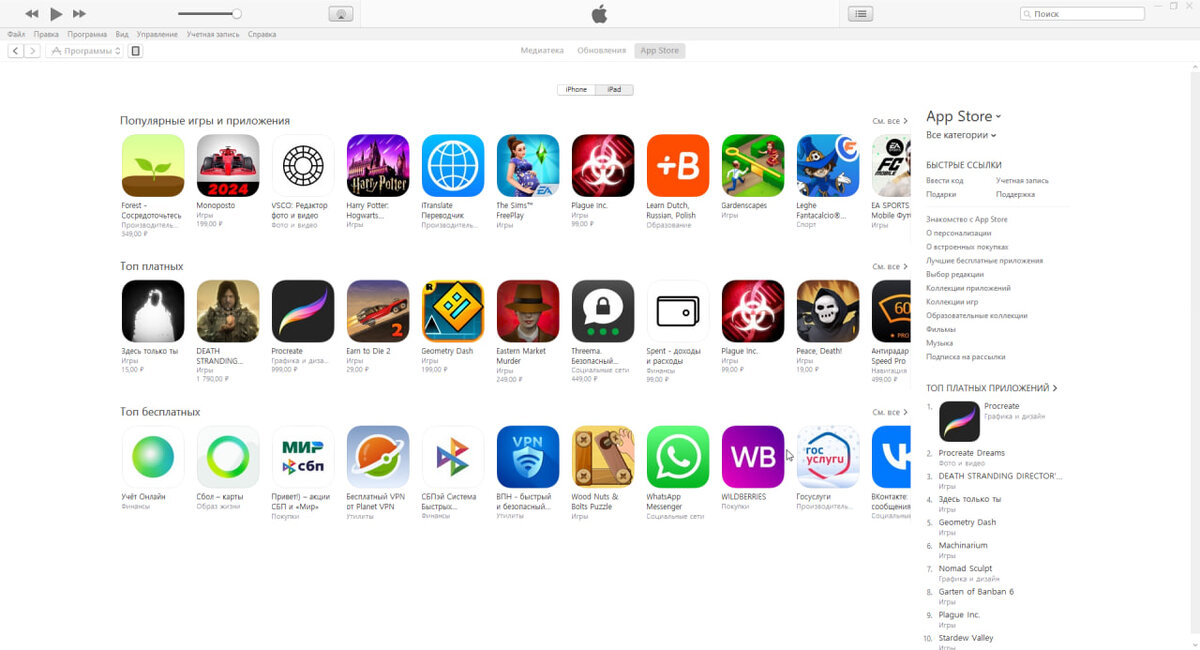Switch to the iPad segment
Screen dimensions: 1200x650
(614, 90)
